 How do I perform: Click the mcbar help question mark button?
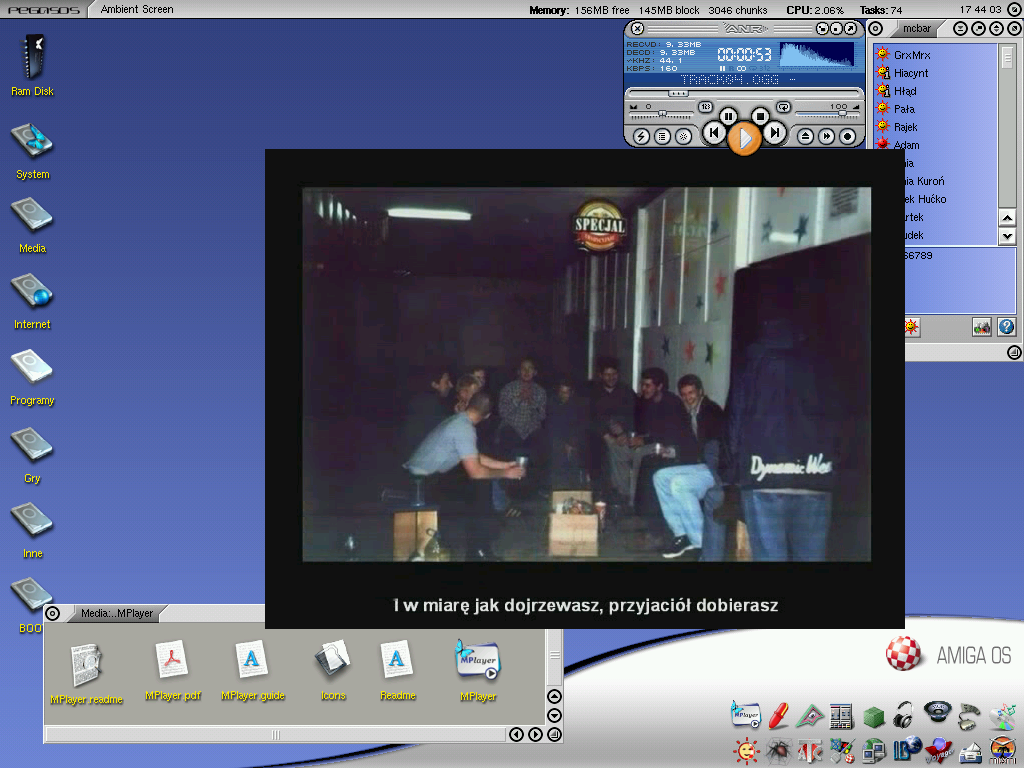point(1006,327)
